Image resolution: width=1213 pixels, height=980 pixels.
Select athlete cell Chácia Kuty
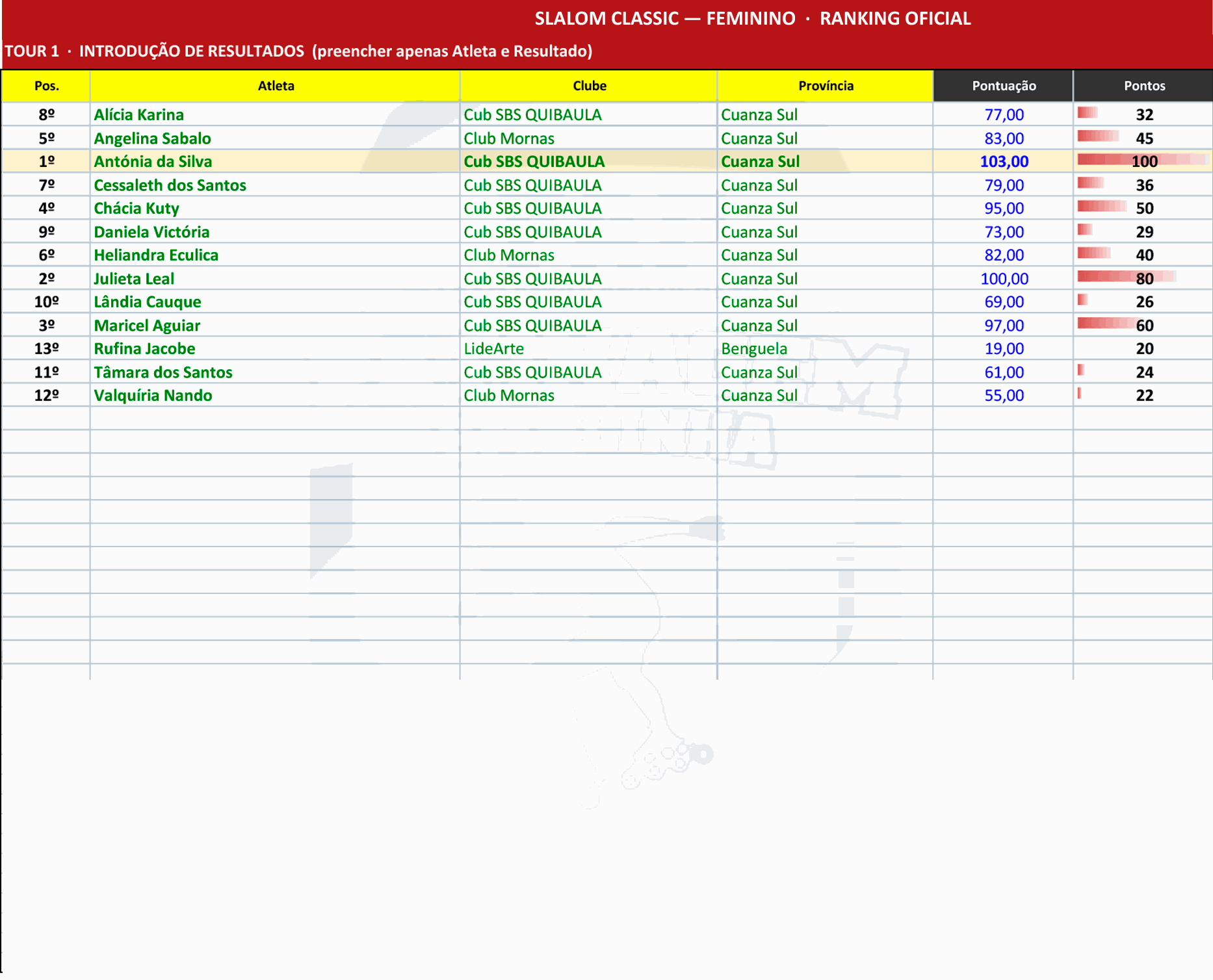click(x=275, y=208)
